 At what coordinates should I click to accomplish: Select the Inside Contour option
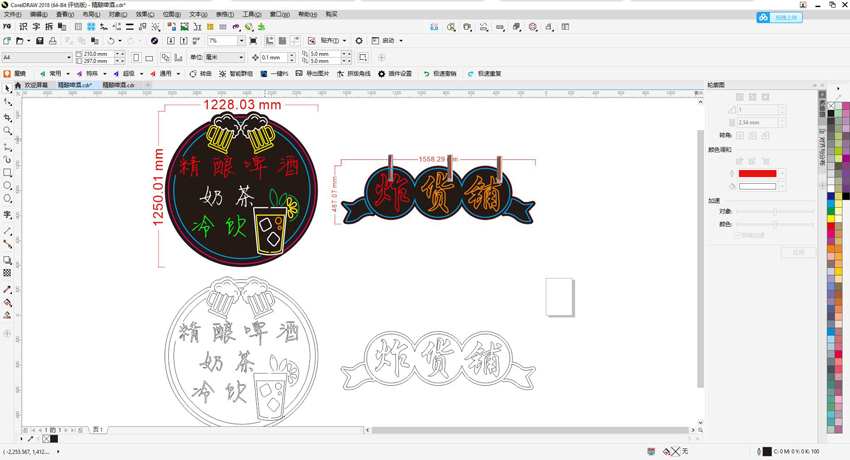tap(752, 97)
